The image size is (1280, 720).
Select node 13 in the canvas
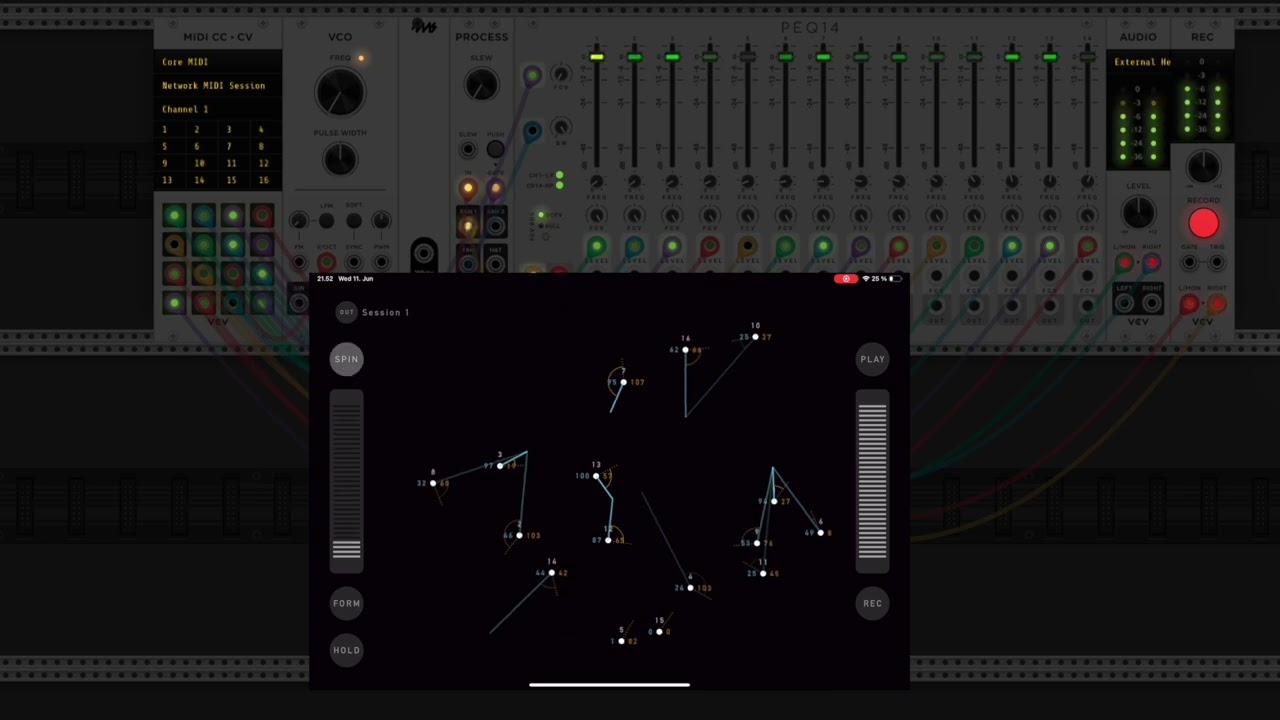tap(597, 476)
